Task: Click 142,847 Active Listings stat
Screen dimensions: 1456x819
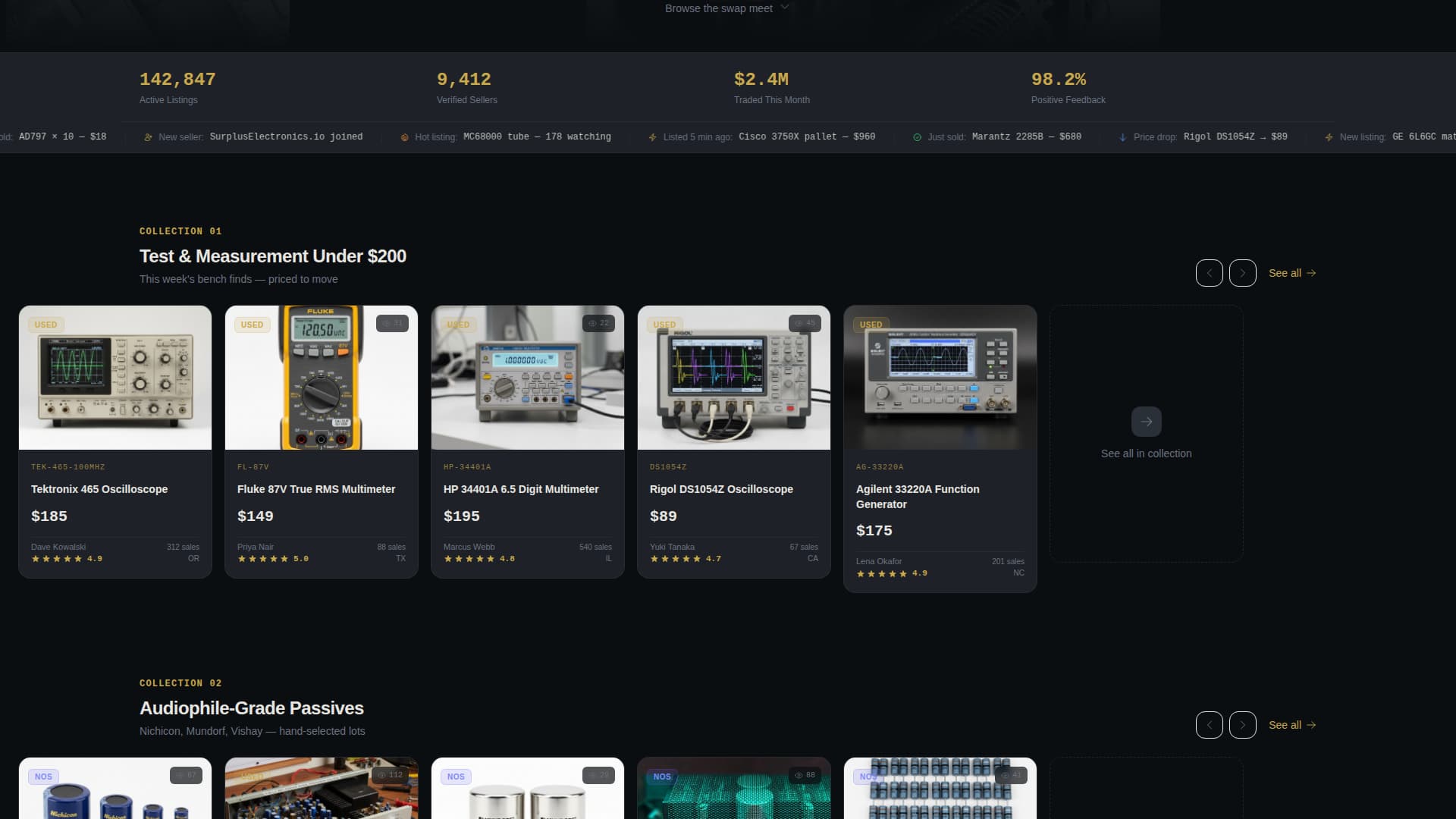Action: point(177,87)
